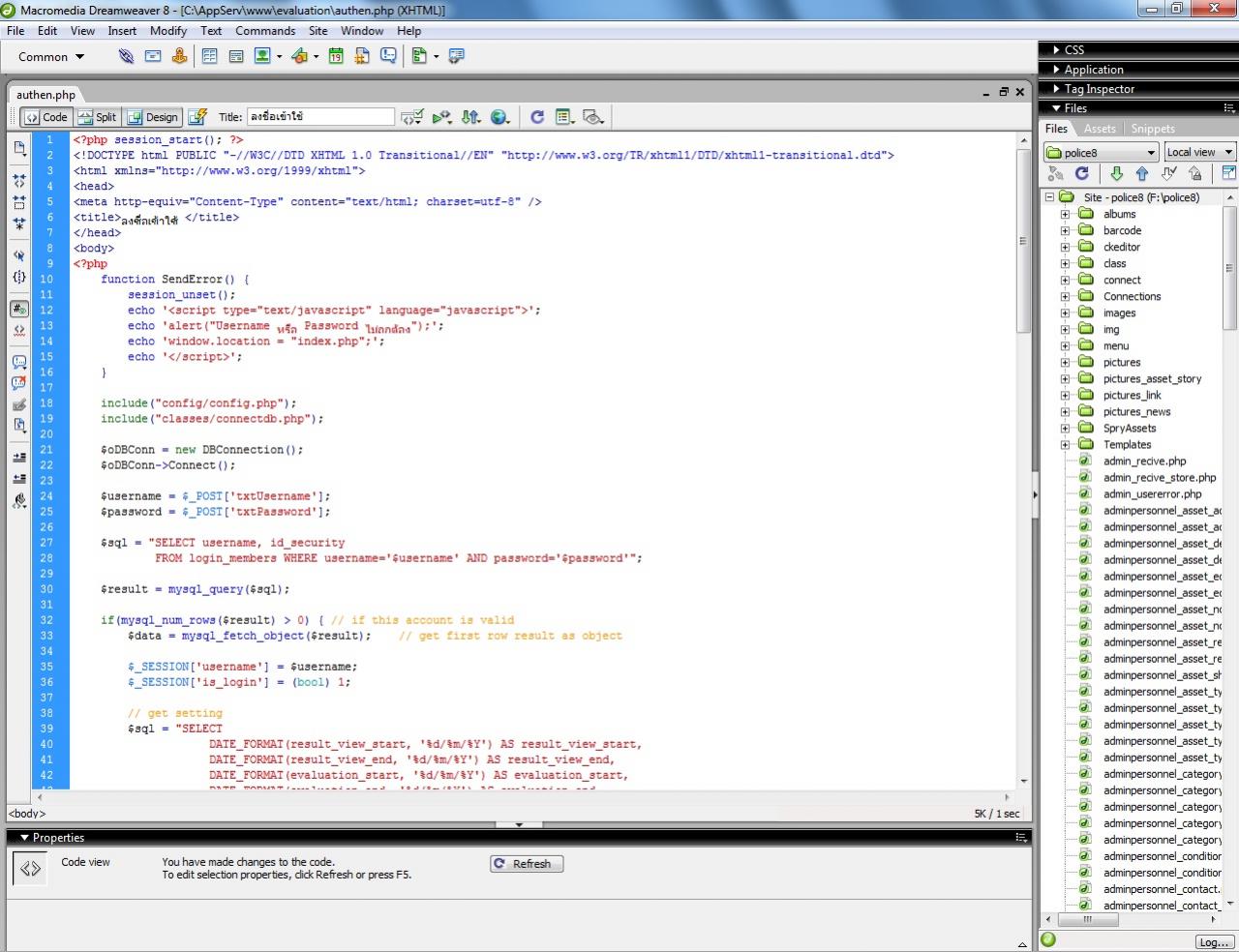Click the Remove Comment icon
The height and width of the screenshot is (952, 1239).
pyautogui.click(x=19, y=383)
